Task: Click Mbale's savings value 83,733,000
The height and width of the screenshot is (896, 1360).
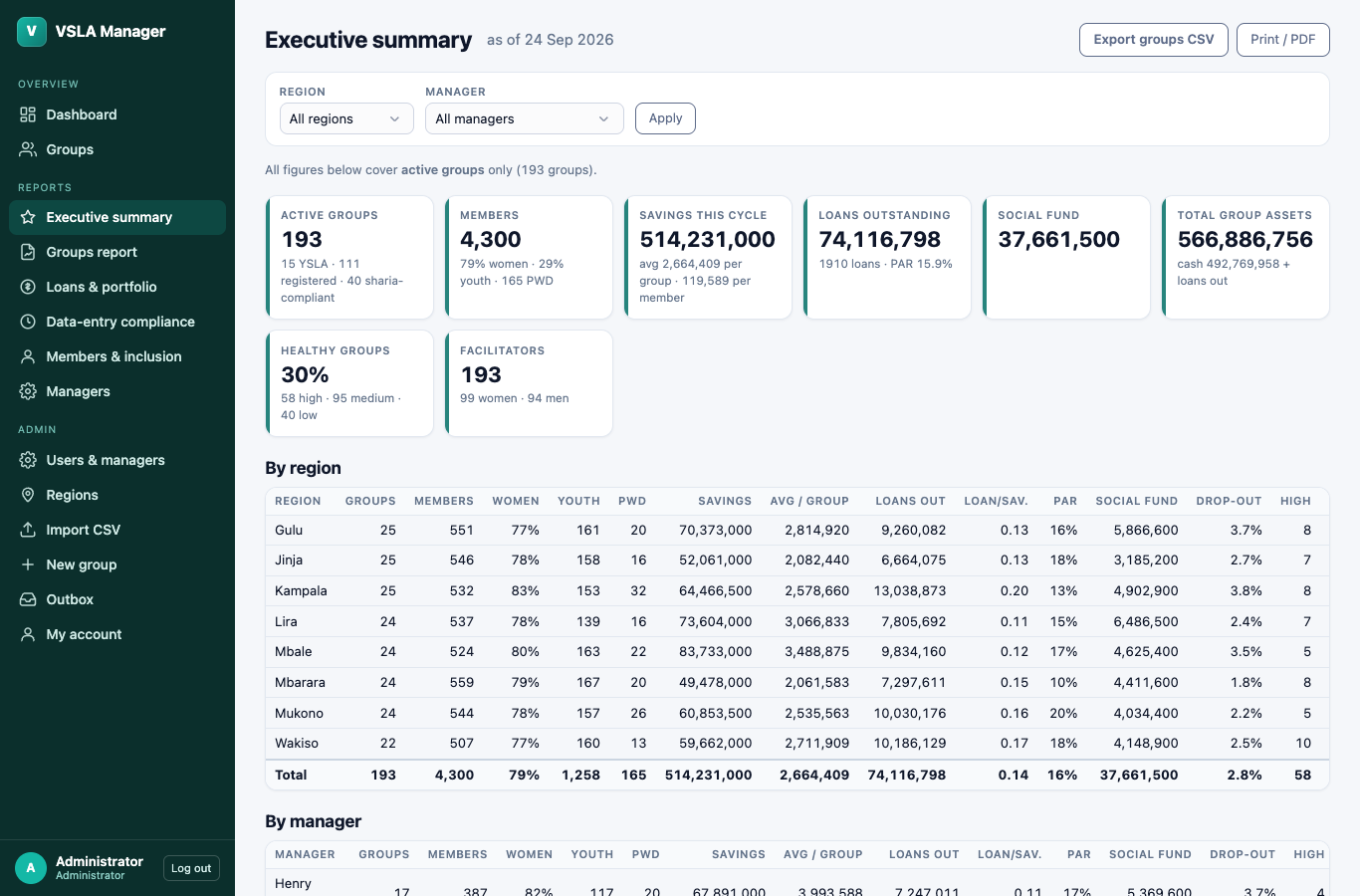Action: 715,652
